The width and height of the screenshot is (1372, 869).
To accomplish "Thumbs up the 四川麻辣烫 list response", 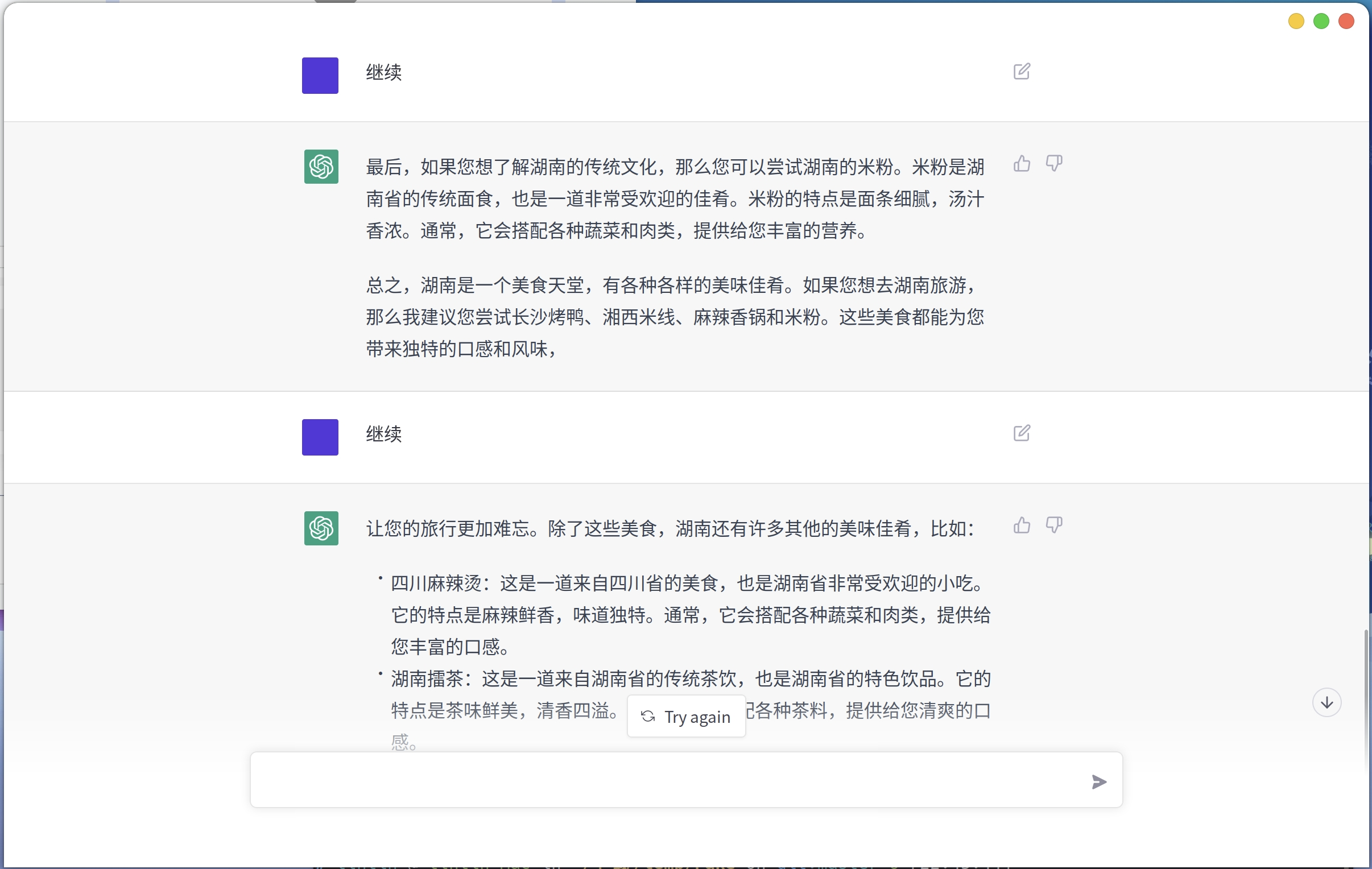I will 1022,525.
